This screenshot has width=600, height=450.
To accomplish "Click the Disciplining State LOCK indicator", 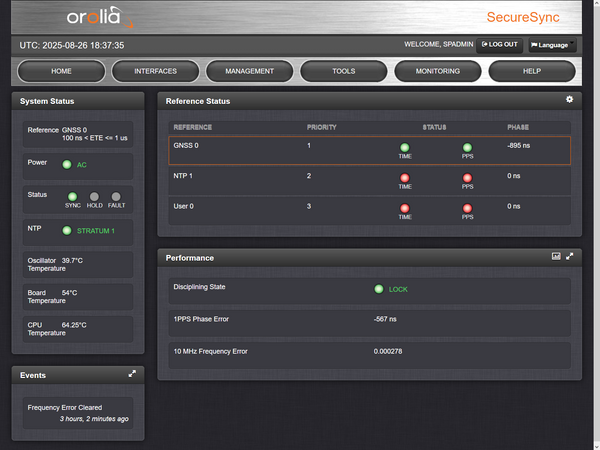I will pos(379,289).
